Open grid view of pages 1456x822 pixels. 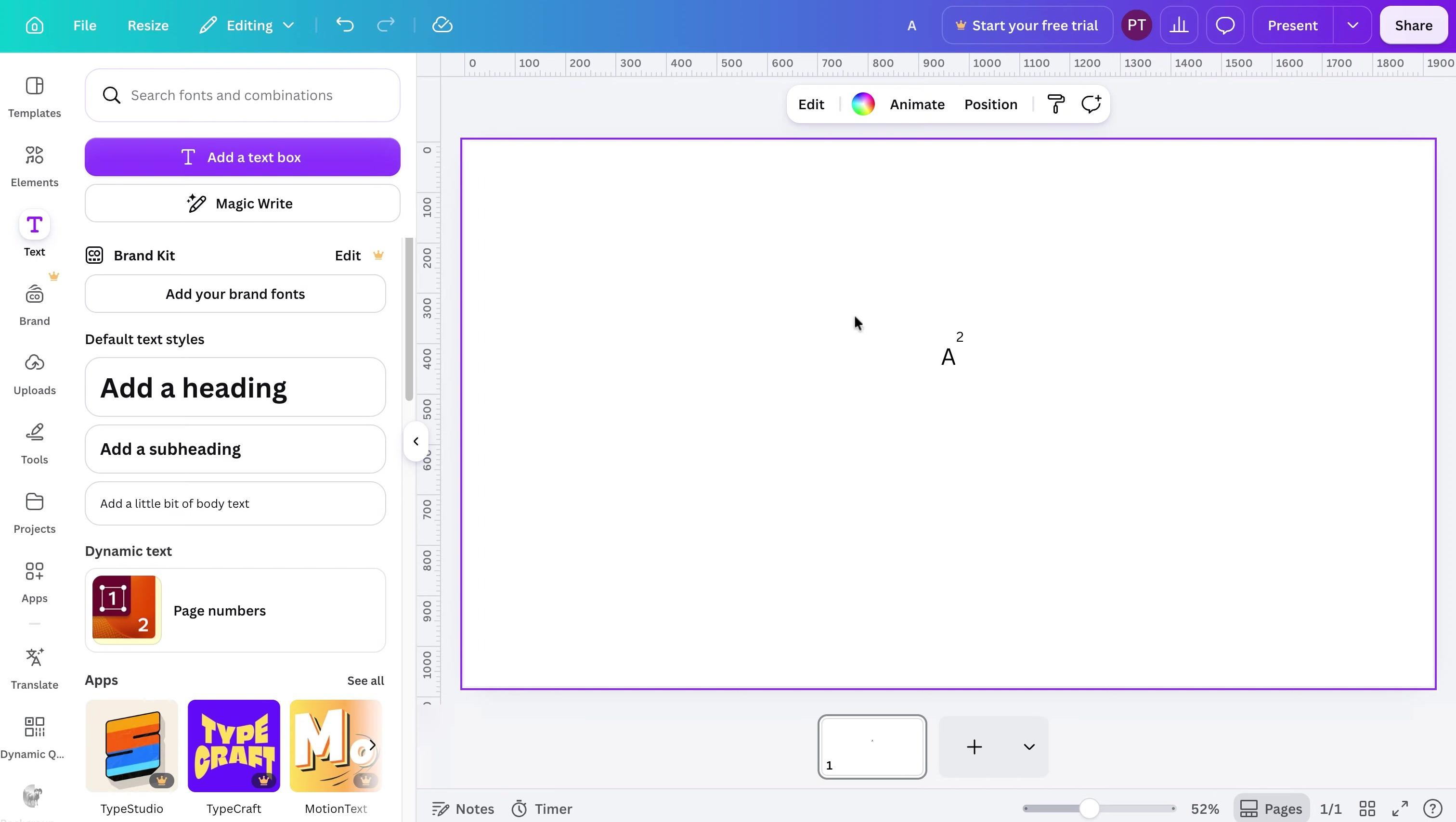(x=1367, y=809)
